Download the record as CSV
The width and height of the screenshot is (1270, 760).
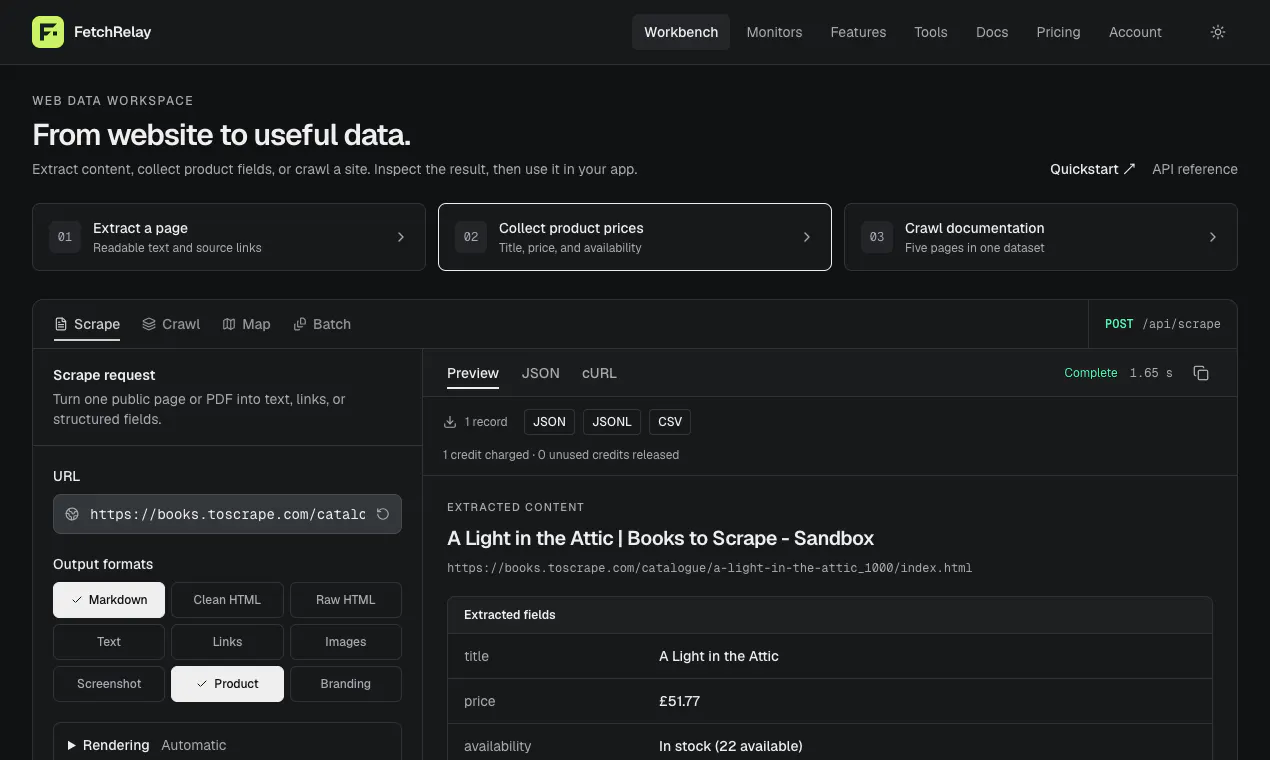670,422
